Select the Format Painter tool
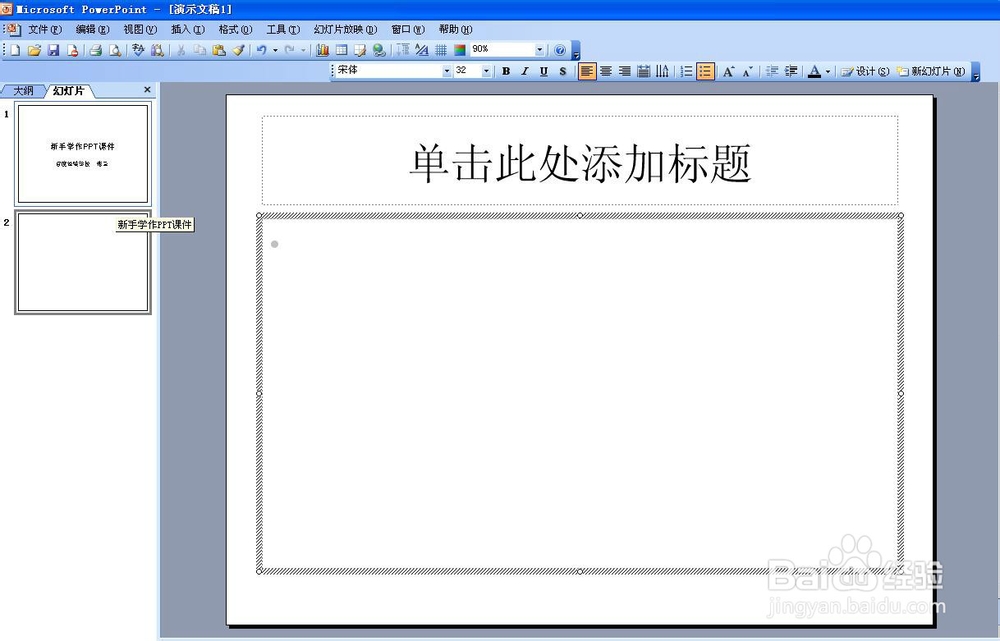The width and height of the screenshot is (1000, 641). pyautogui.click(x=239, y=50)
